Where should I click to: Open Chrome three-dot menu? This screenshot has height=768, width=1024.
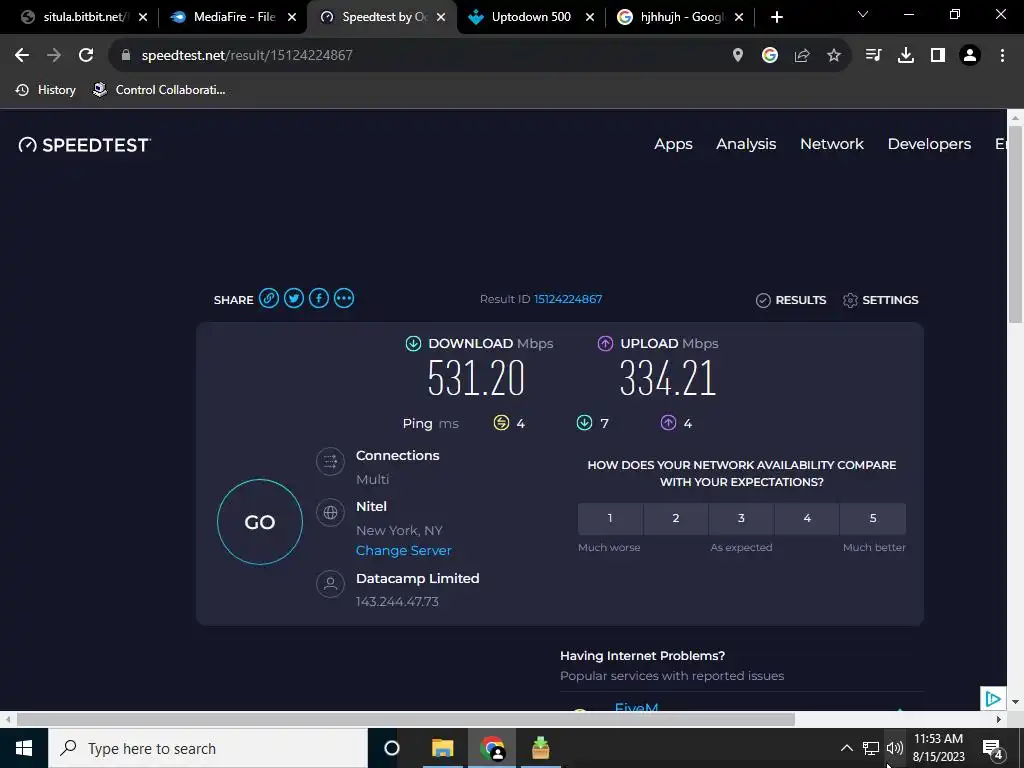(x=1002, y=56)
